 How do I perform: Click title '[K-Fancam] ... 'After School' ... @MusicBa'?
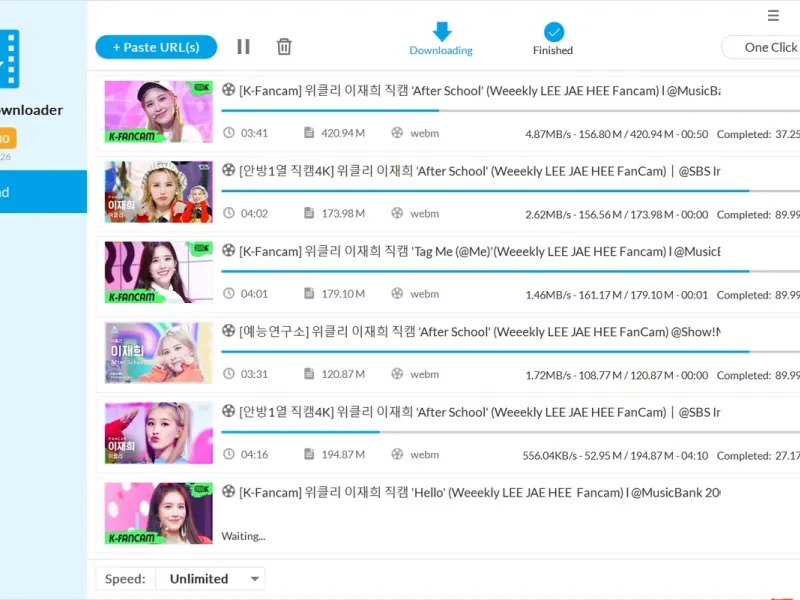pos(480,91)
